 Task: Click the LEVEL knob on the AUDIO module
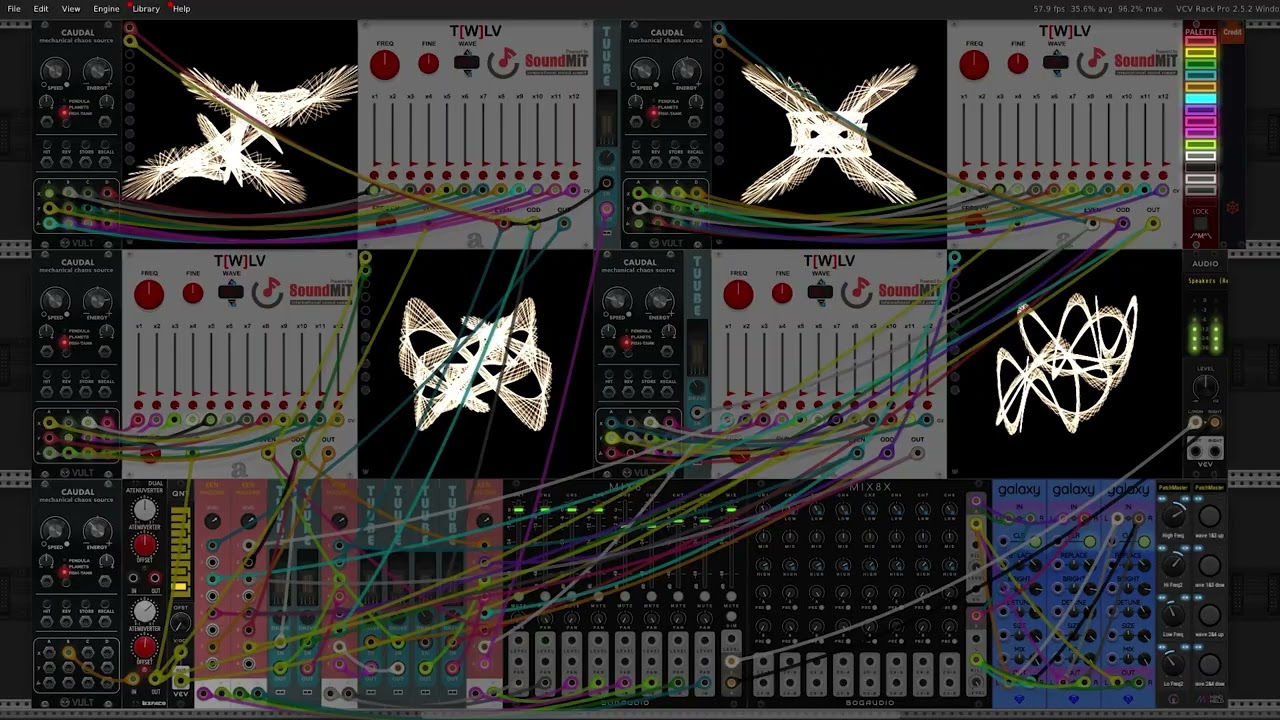point(1205,388)
